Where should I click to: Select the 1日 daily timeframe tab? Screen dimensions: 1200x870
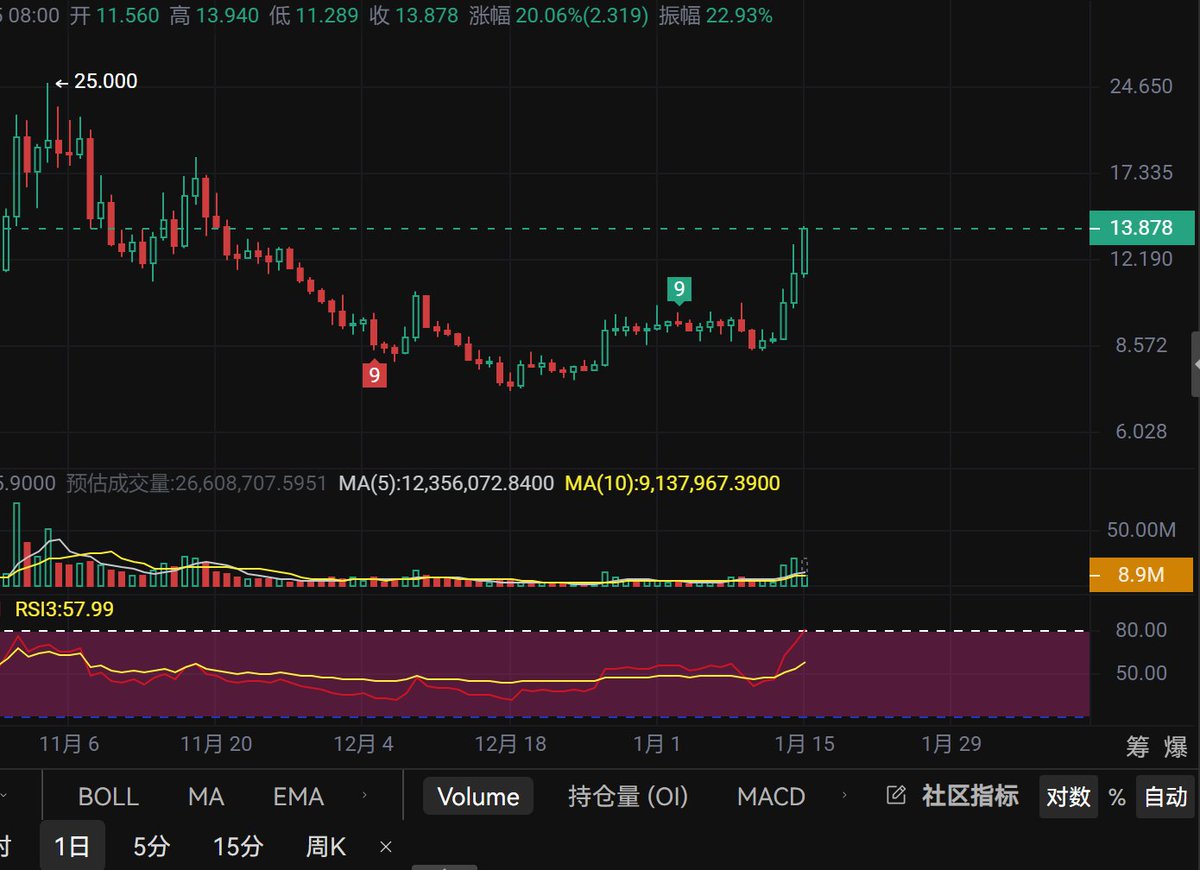pos(72,847)
